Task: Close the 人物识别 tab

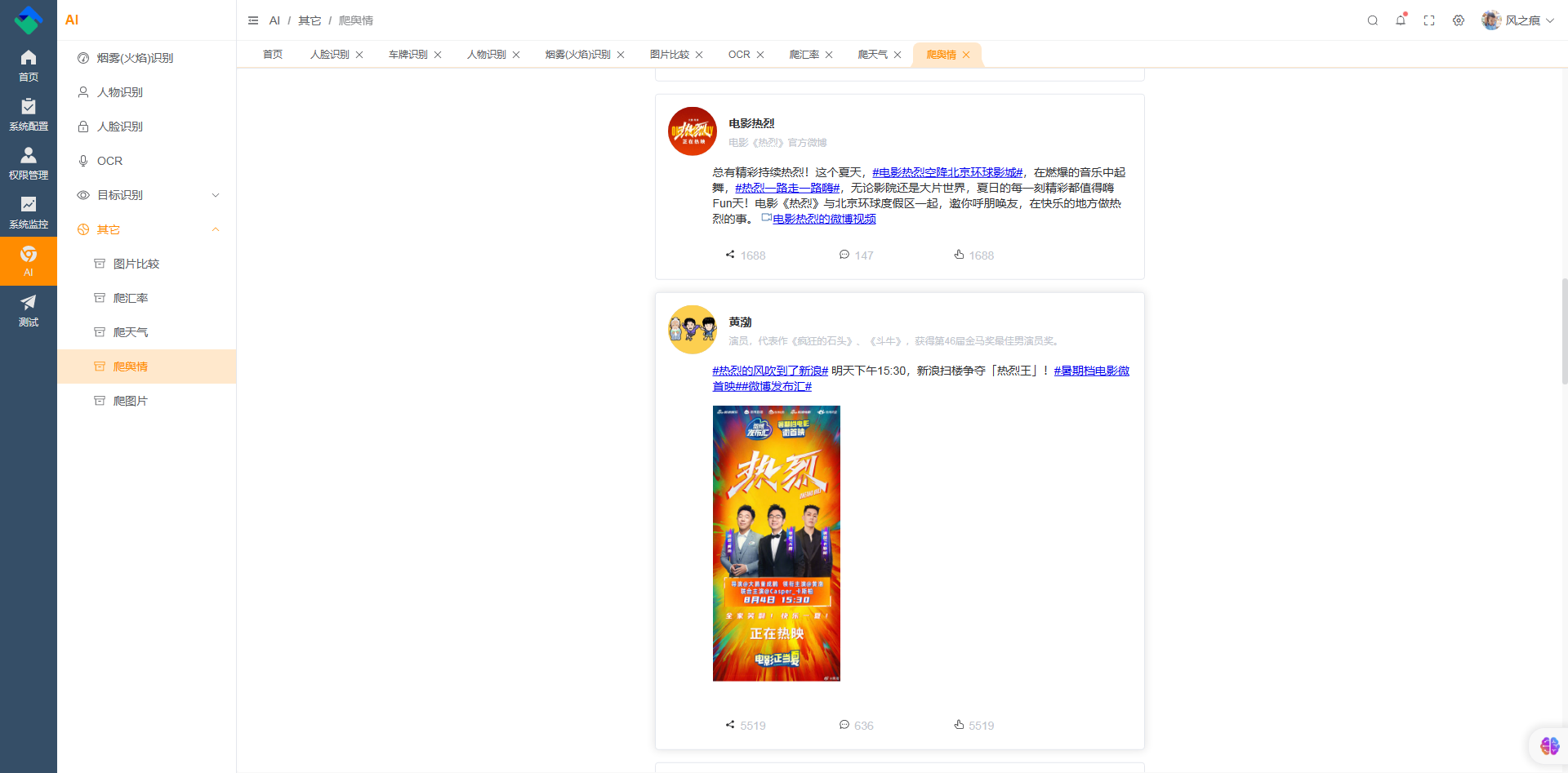Action: (516, 55)
